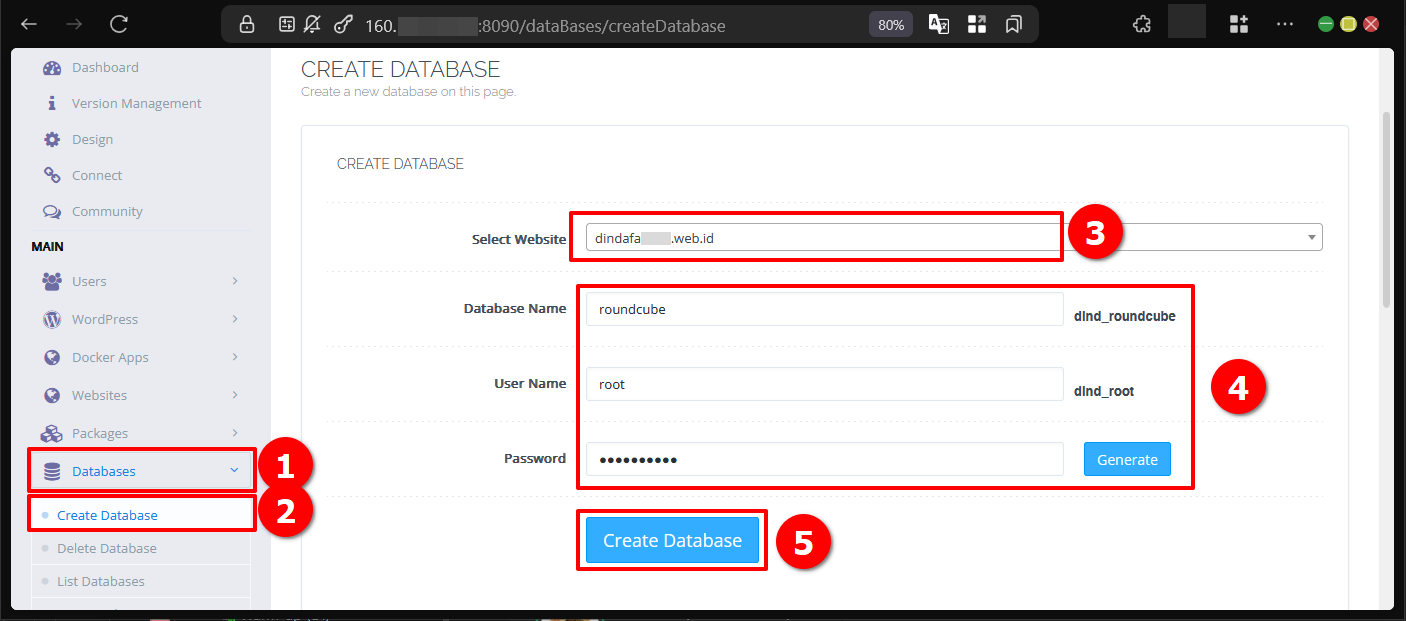Click the WordPress logo icon
The height and width of the screenshot is (621, 1406).
coord(52,320)
